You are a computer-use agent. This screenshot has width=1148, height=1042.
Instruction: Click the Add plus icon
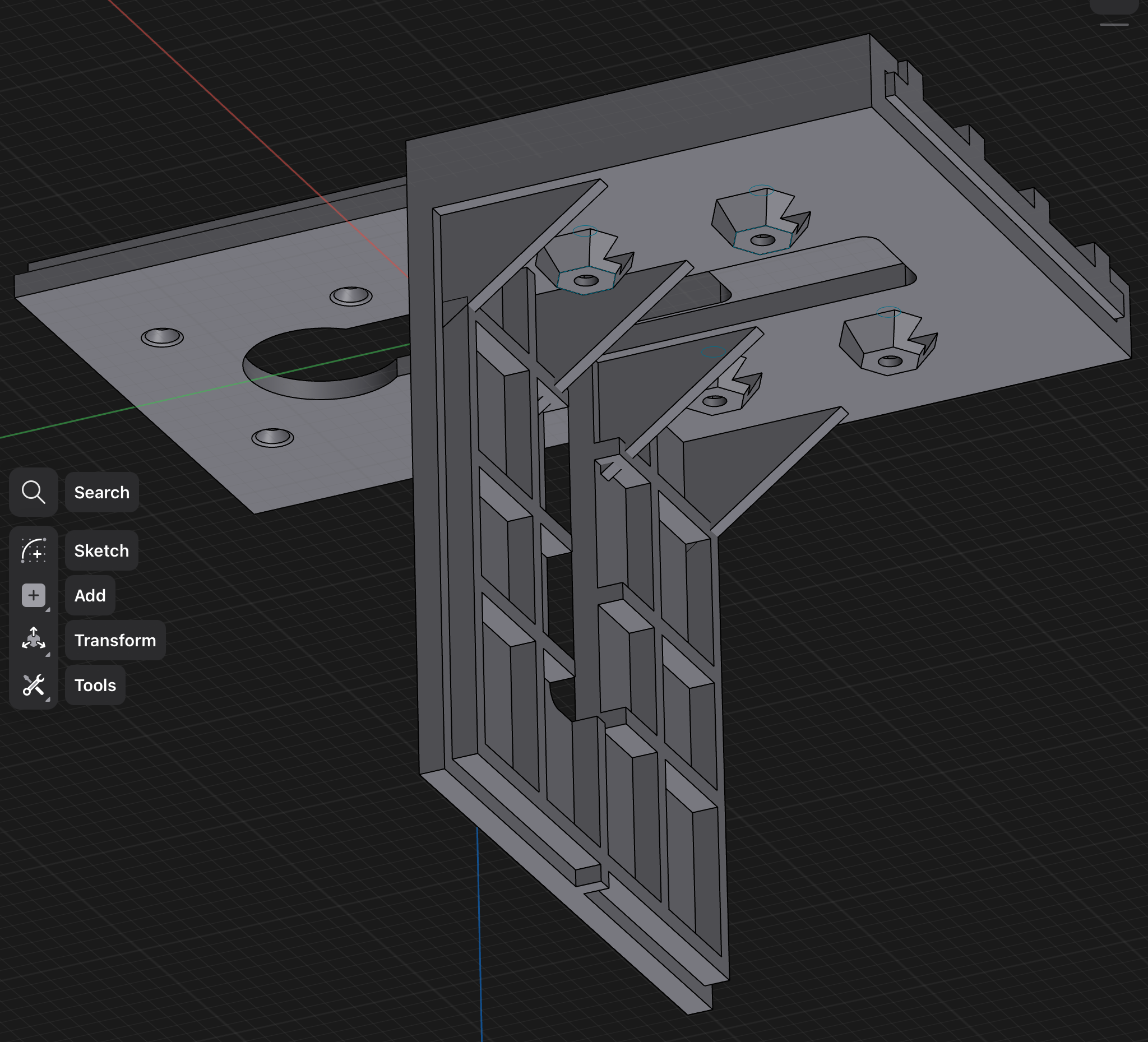pos(34,596)
